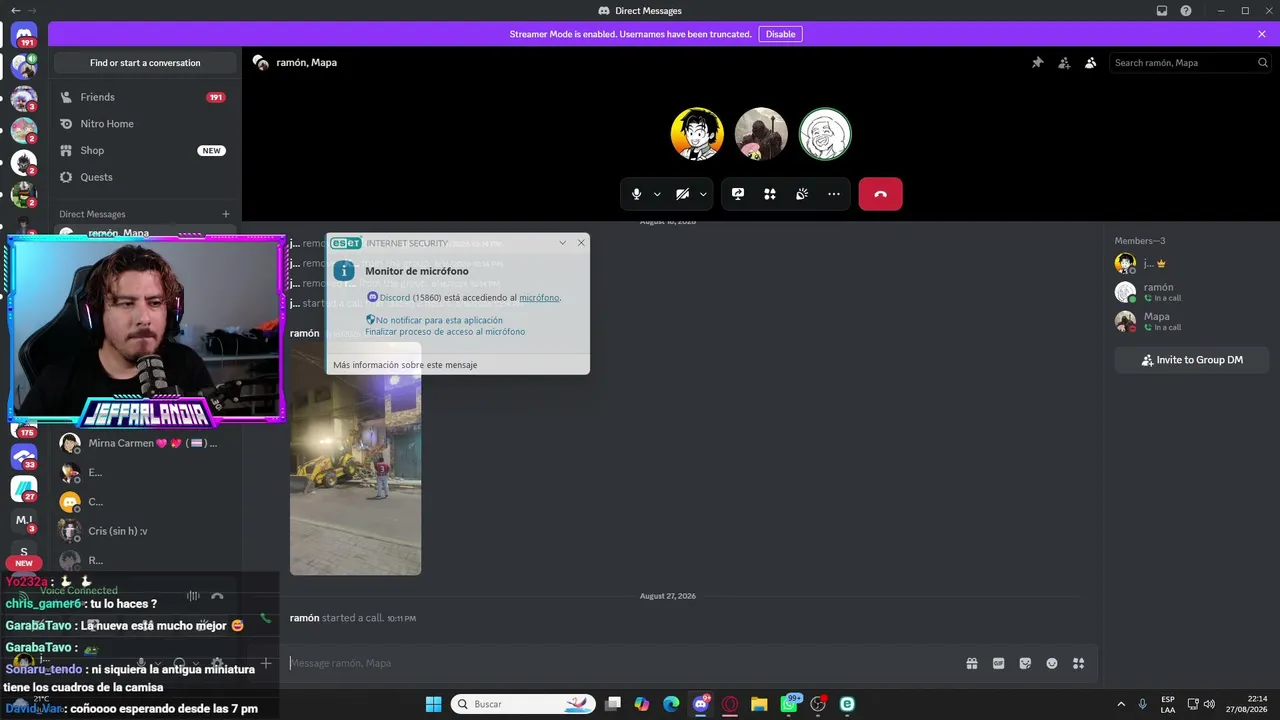Open volume control in system tray
This screenshot has height=720, width=1280.
point(1210,704)
